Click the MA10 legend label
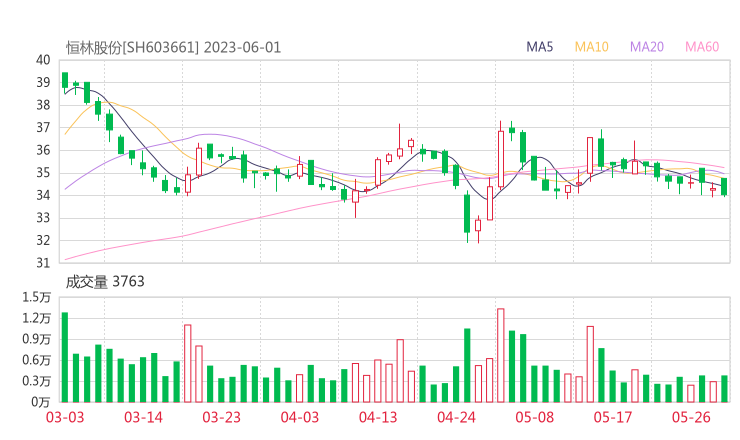Screen dimensions: 740x440 tap(591, 47)
